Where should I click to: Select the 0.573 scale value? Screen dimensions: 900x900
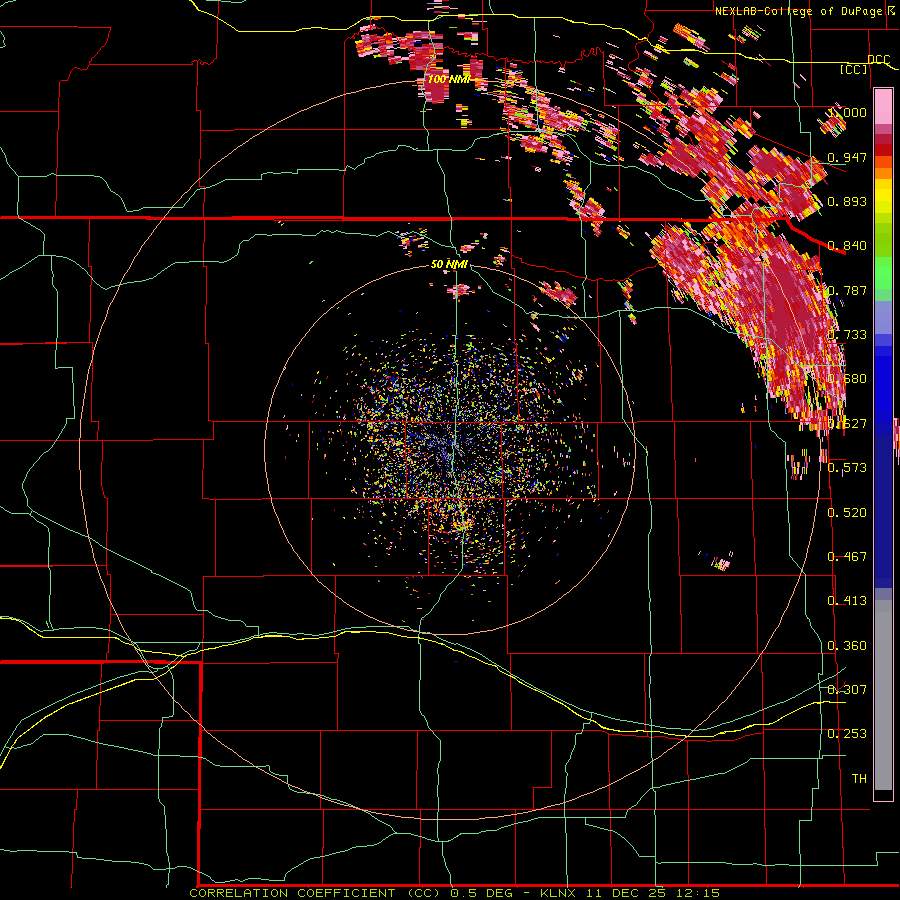[x=847, y=468]
